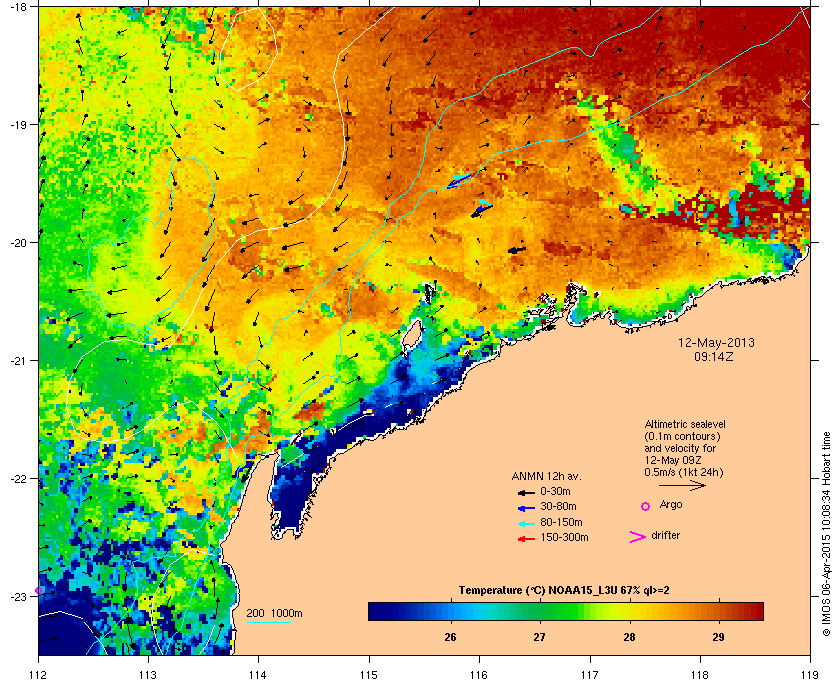Click the colorbar tick label 26

point(451,637)
